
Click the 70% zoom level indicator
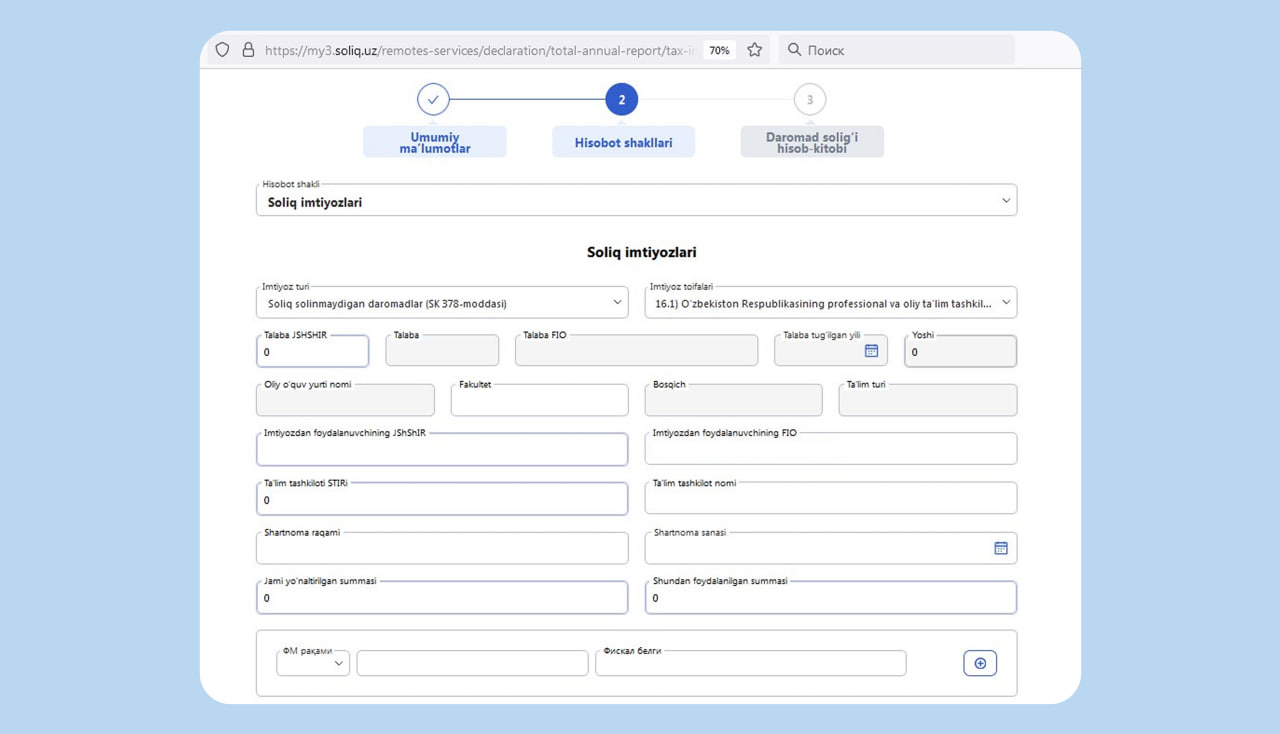(x=719, y=50)
